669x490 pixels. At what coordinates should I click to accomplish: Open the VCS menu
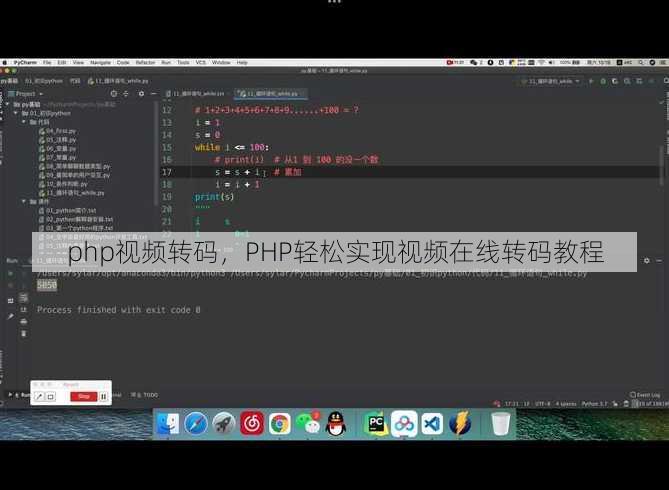pos(201,62)
